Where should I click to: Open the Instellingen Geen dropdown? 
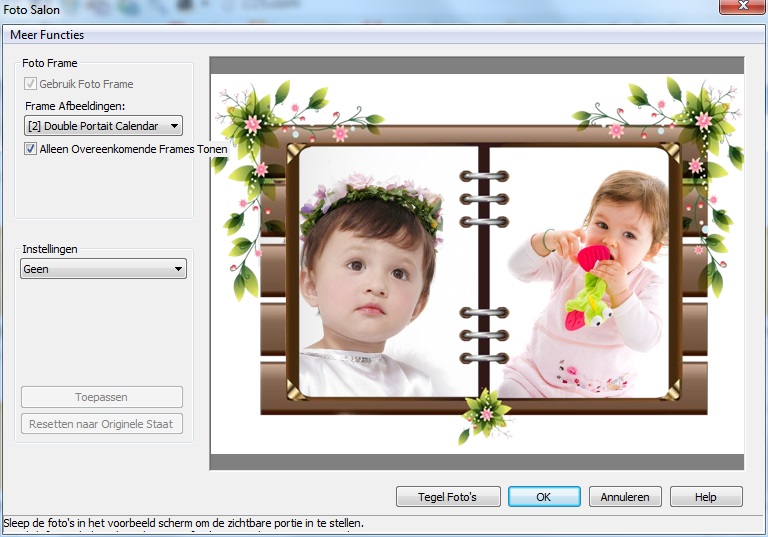pos(103,269)
